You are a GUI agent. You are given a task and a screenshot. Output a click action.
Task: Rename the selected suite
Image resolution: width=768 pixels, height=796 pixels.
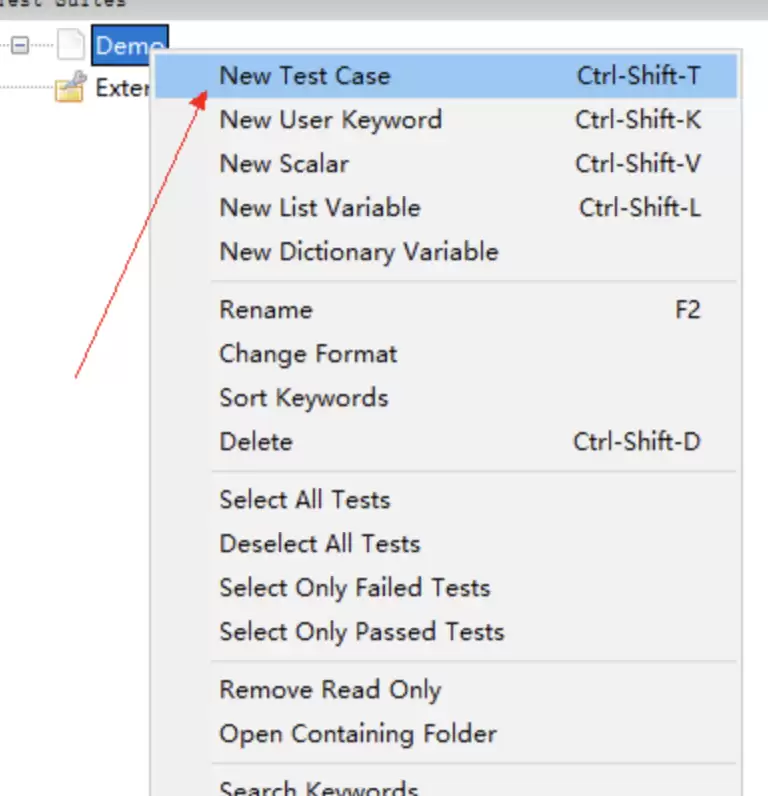(446, 310)
